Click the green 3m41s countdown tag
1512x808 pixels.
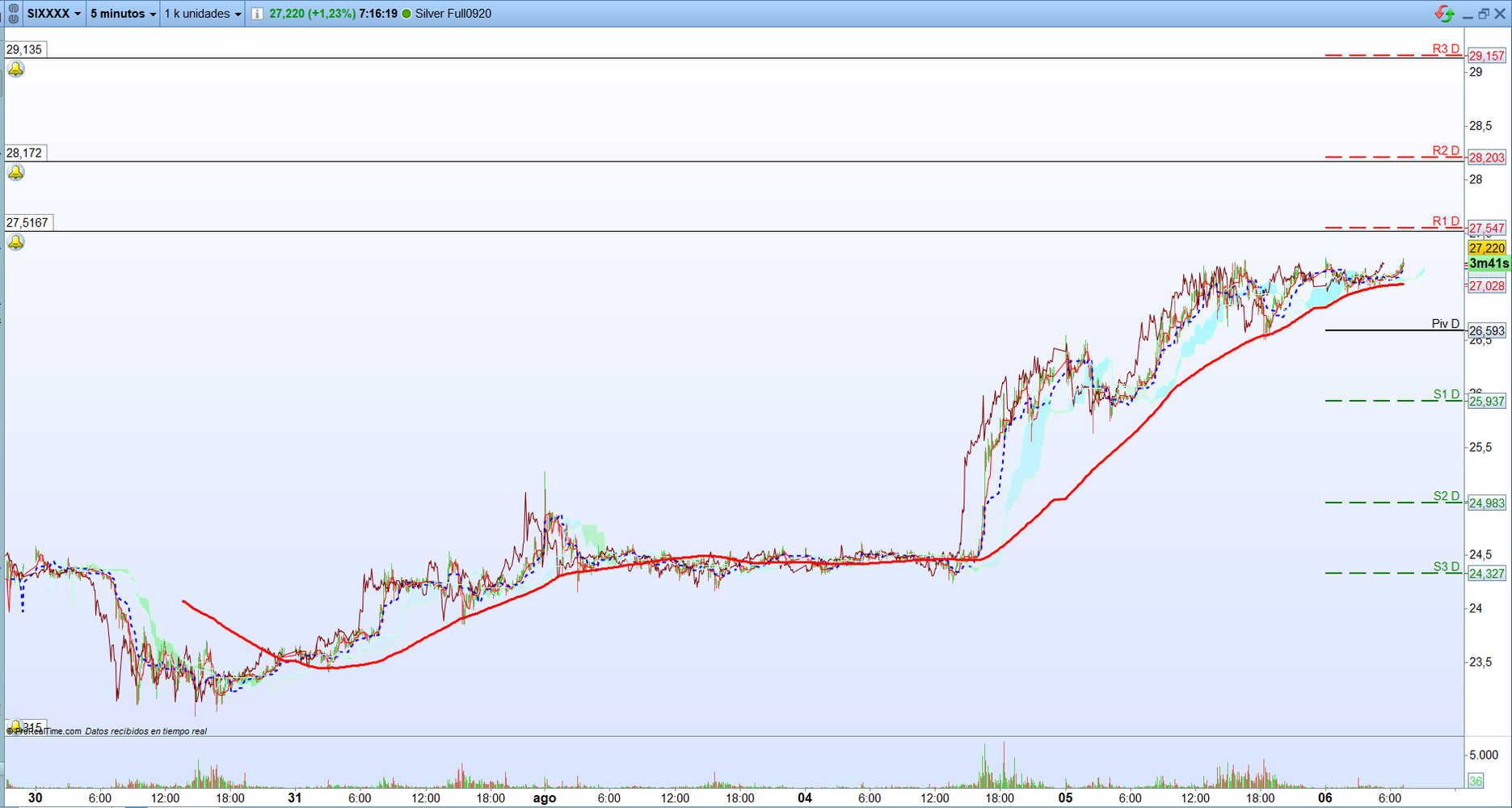click(x=1489, y=263)
